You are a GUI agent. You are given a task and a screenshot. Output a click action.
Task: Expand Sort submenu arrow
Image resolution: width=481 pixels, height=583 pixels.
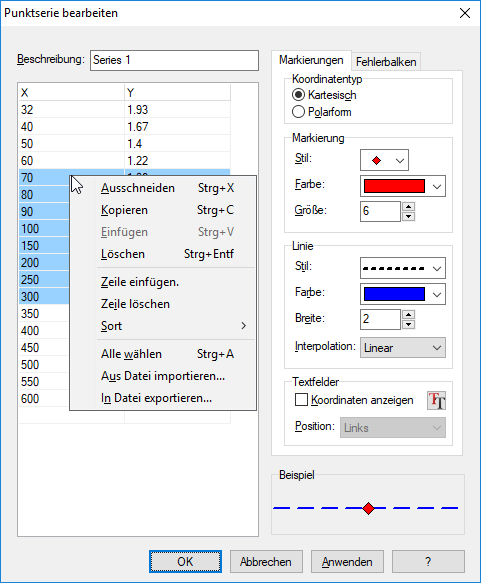pos(243,326)
